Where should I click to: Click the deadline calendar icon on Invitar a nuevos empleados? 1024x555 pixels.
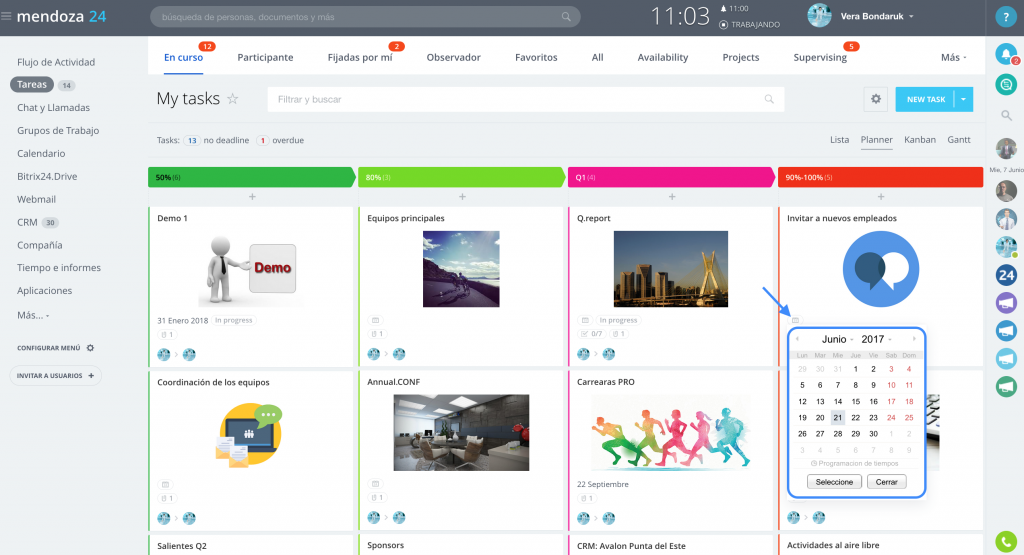coord(795,320)
